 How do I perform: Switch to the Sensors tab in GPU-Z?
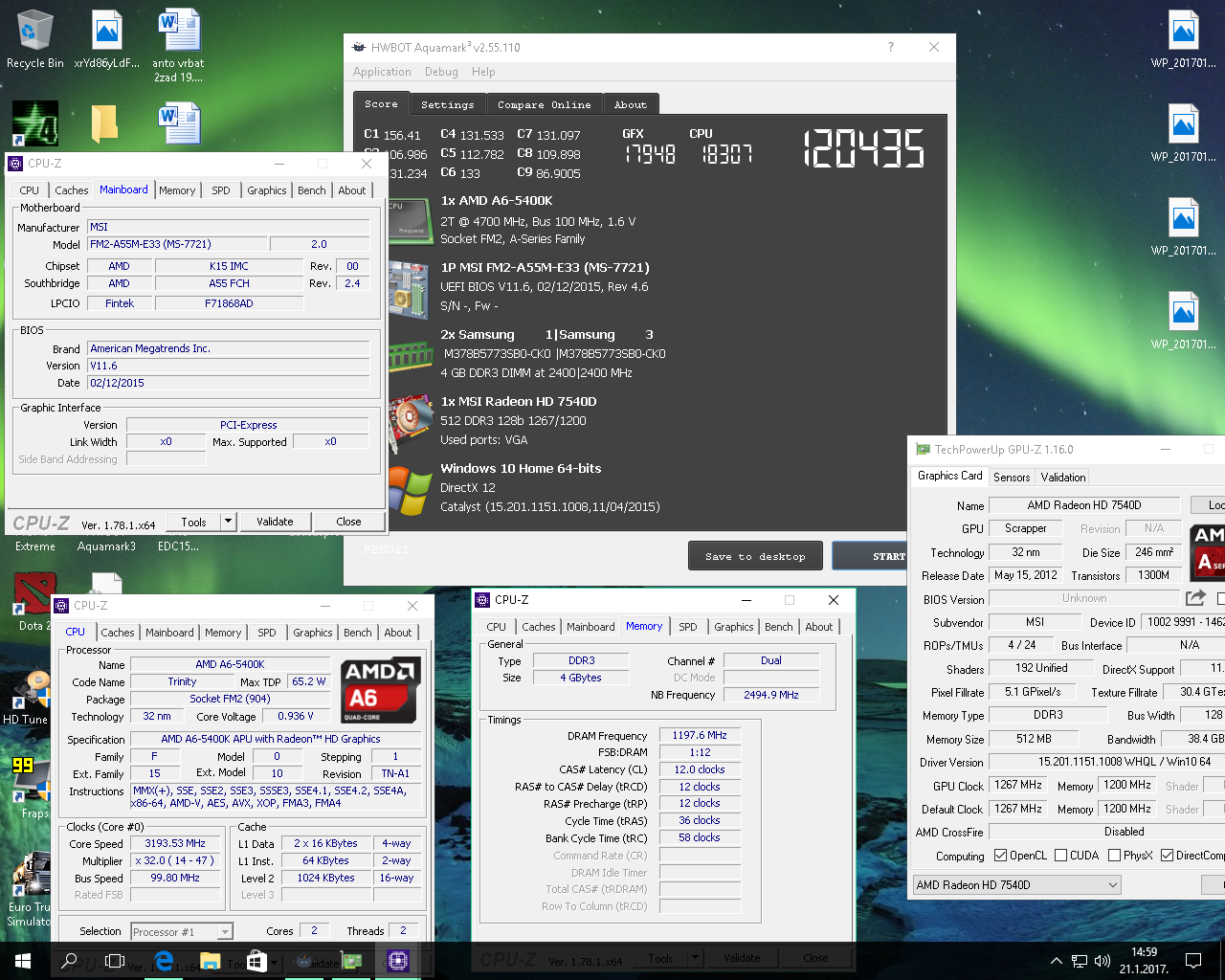coord(1012,477)
